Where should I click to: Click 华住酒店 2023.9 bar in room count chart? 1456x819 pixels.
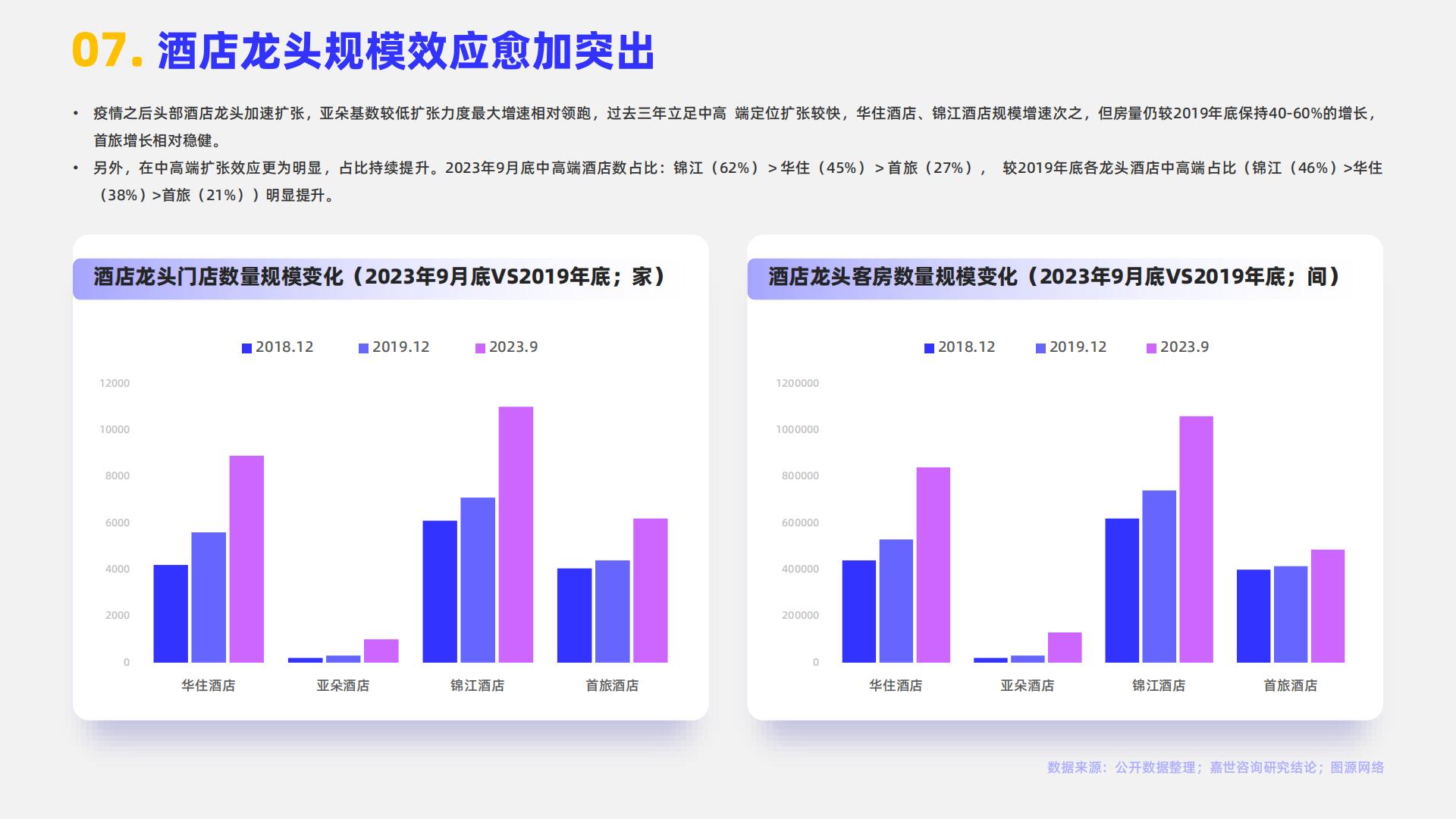click(934, 565)
